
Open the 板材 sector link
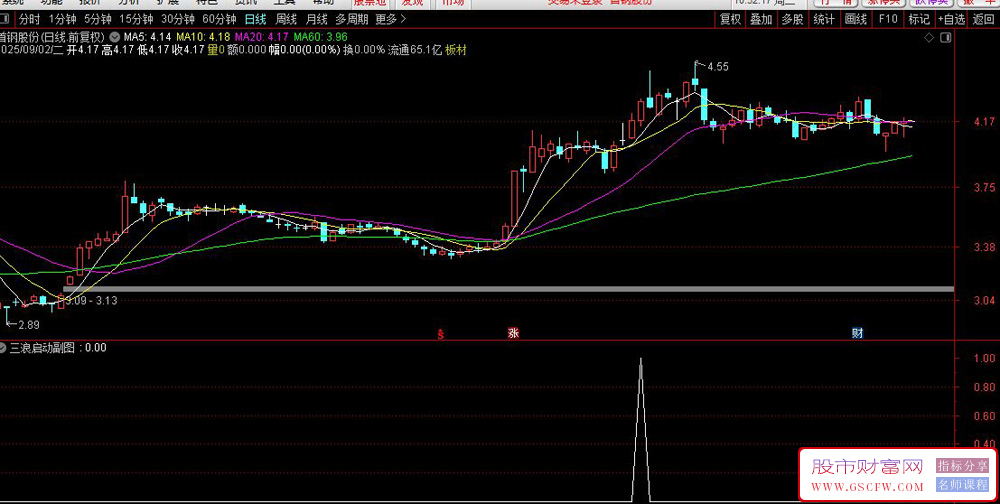[x=456, y=50]
